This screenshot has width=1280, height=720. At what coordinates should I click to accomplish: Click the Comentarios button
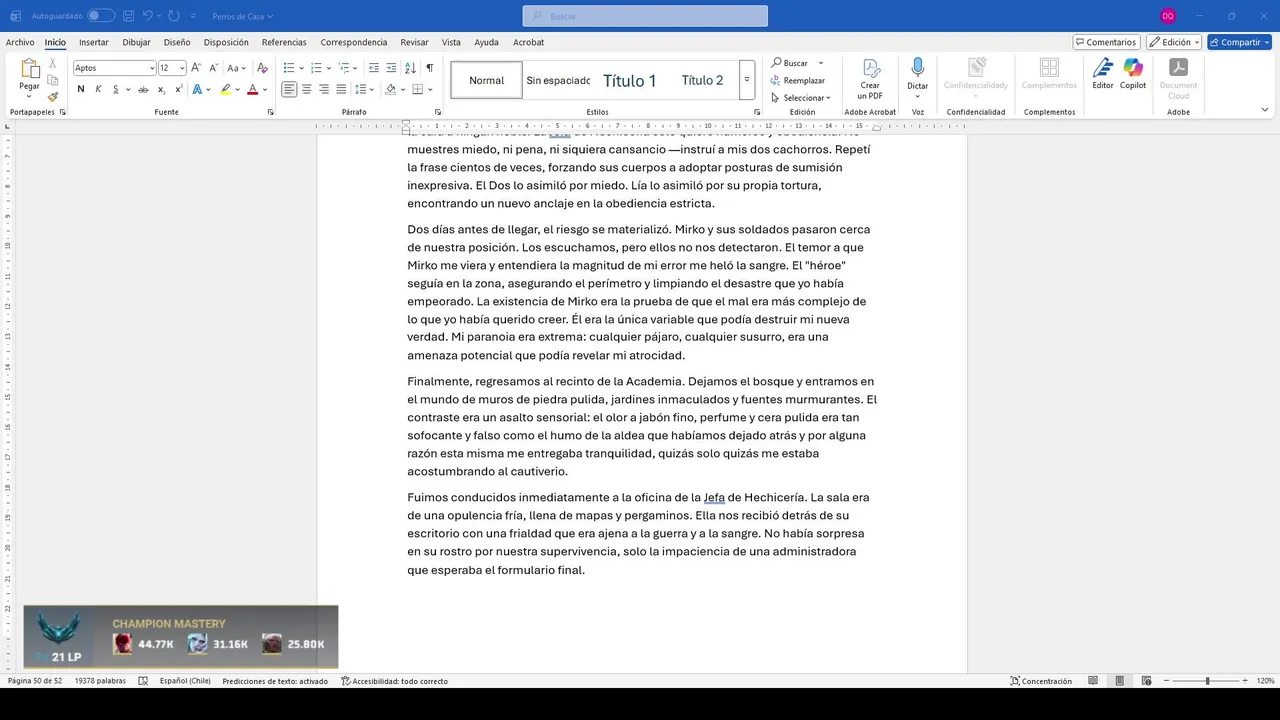point(1107,42)
